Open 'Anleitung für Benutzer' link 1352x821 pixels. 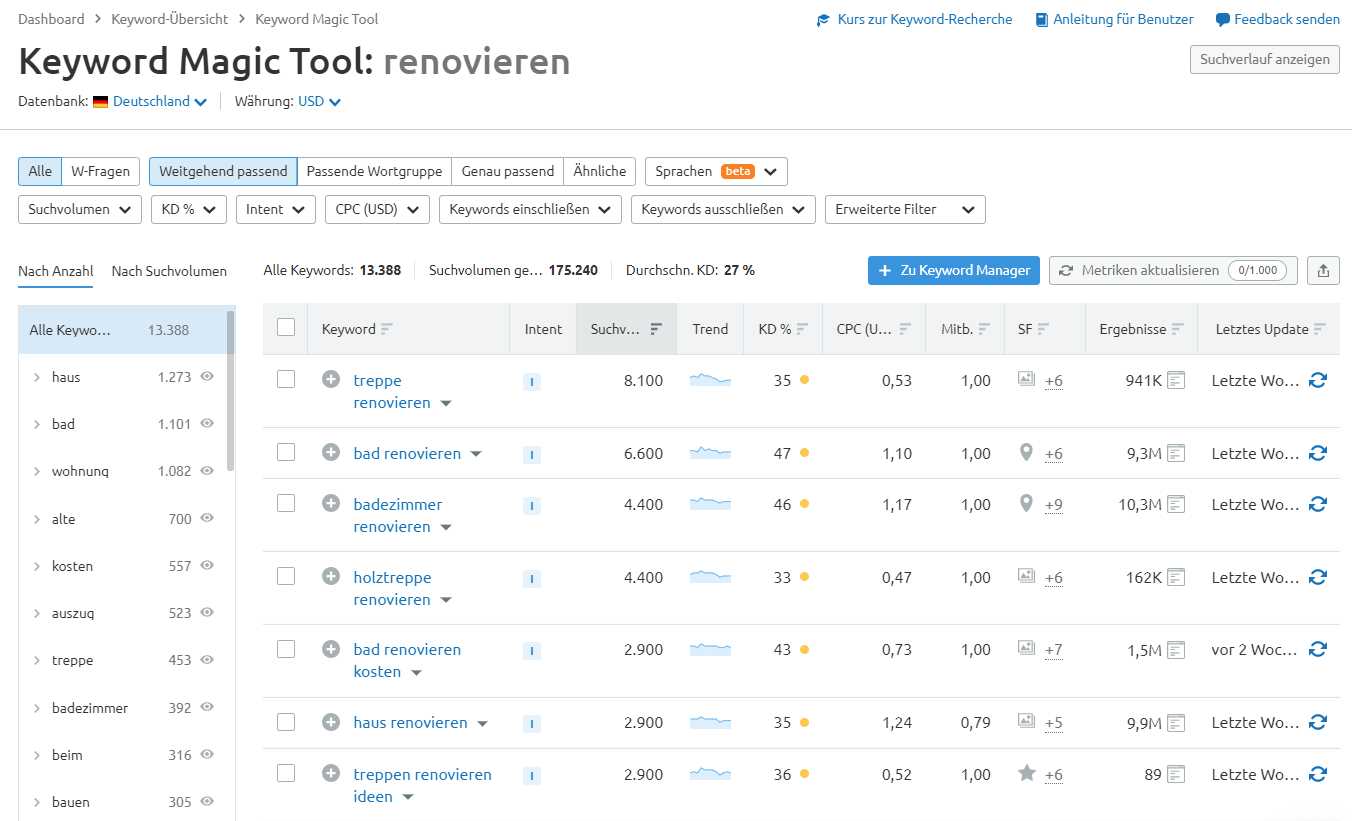[1114, 19]
